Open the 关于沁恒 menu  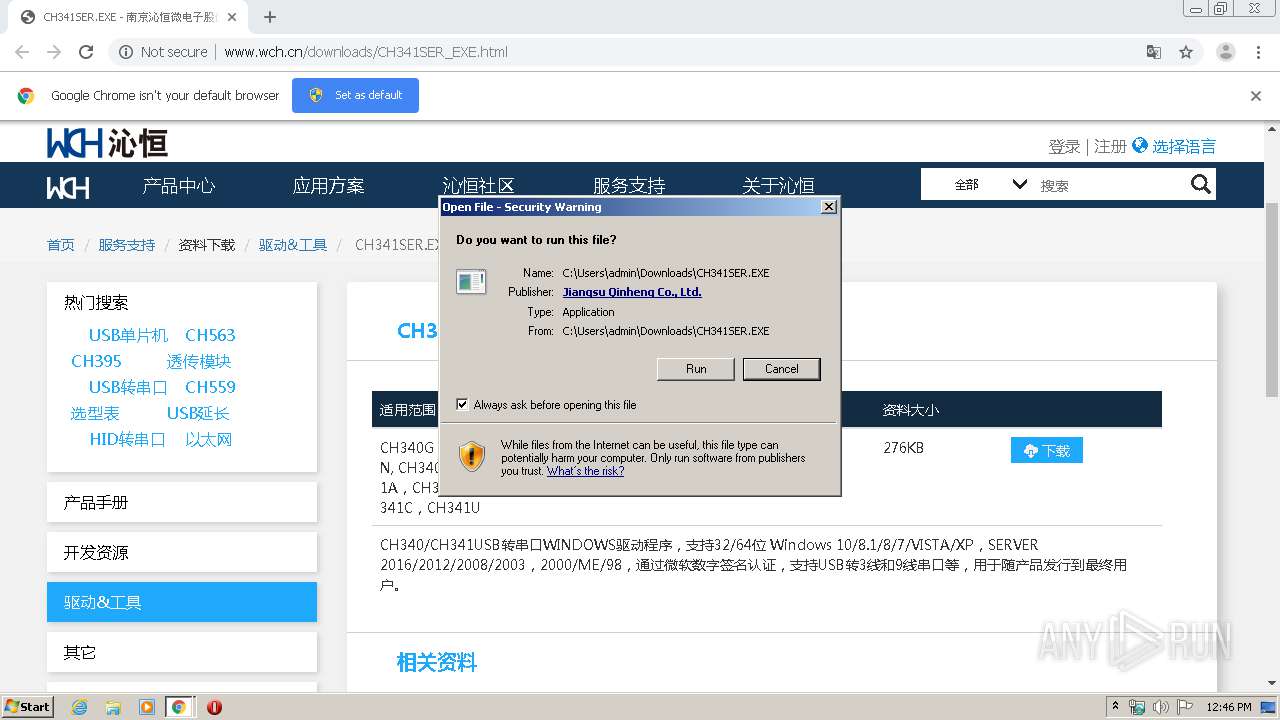(778, 186)
